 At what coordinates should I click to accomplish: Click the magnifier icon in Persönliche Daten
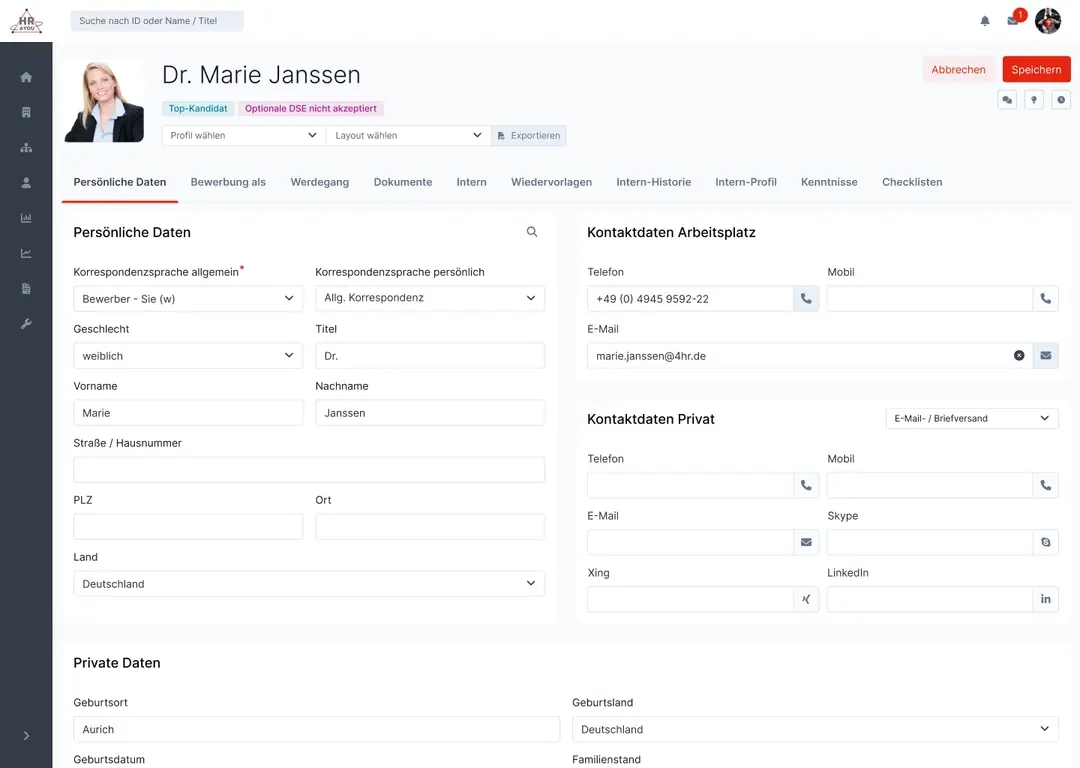click(532, 232)
